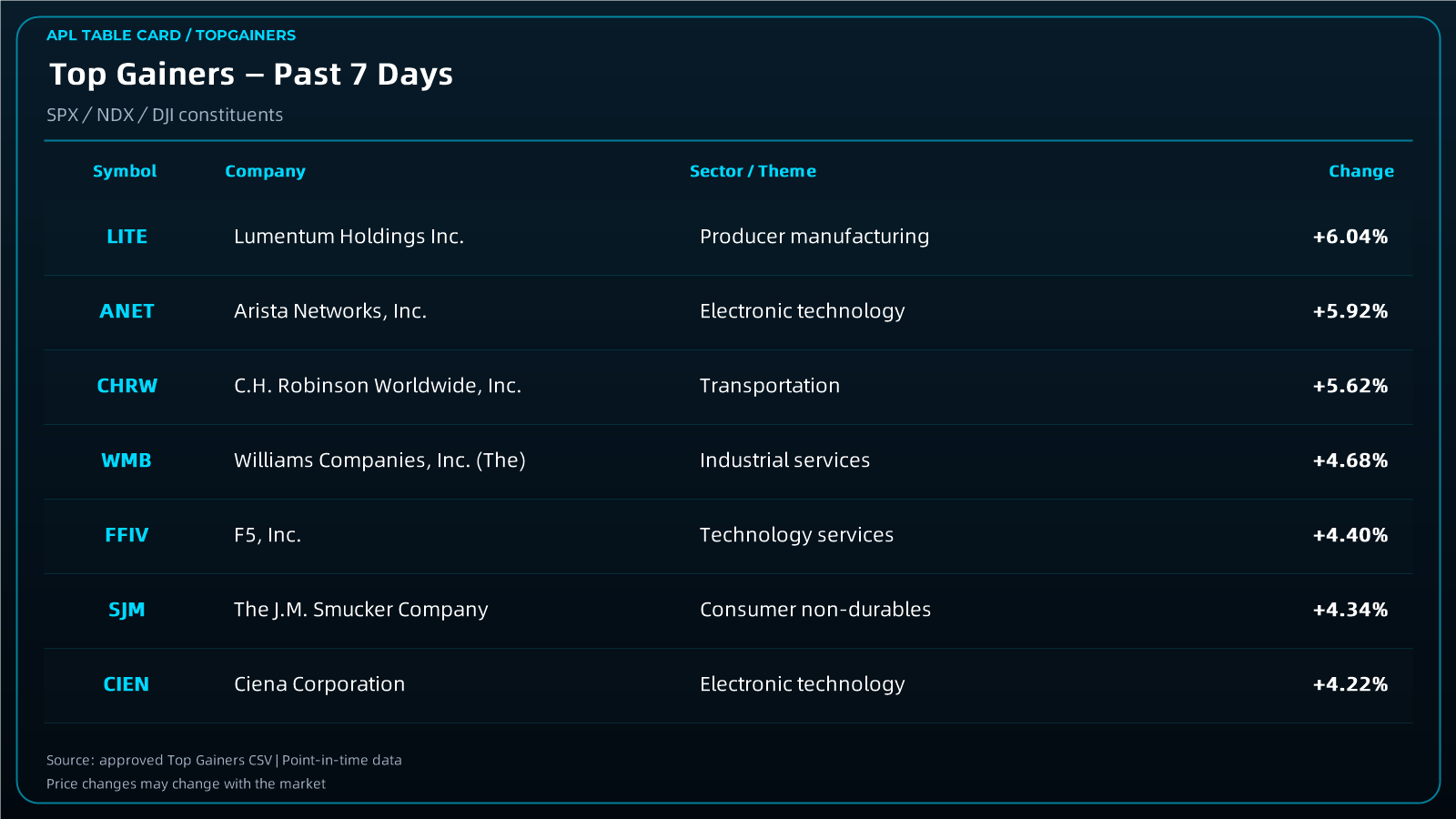Click the Price changes may change disclaimer

186,784
